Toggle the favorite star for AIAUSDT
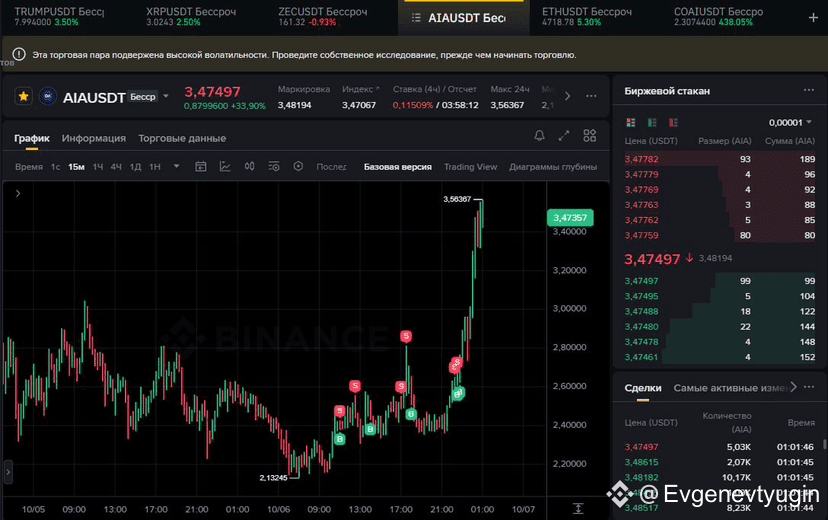 pos(23,96)
